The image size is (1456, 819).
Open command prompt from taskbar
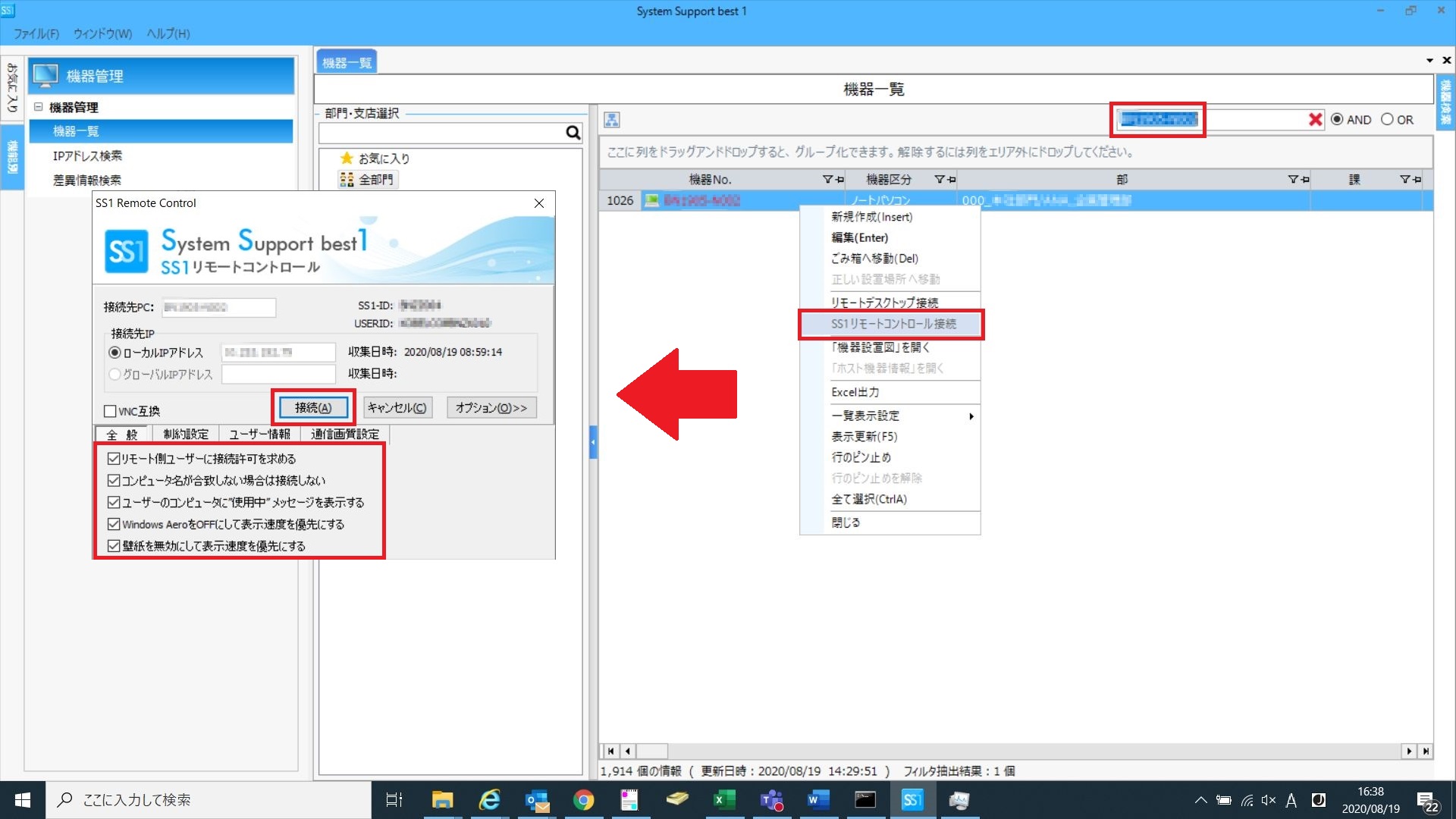865,800
